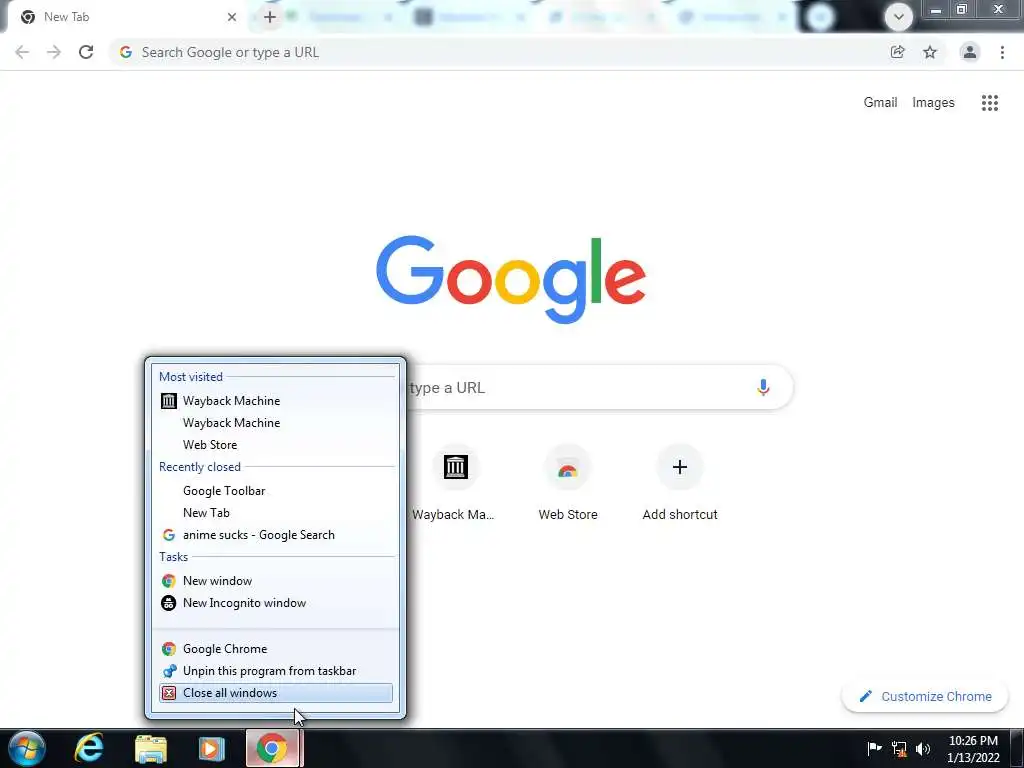Bookmark this tab with the star icon
The height and width of the screenshot is (768, 1024).
[930, 52]
